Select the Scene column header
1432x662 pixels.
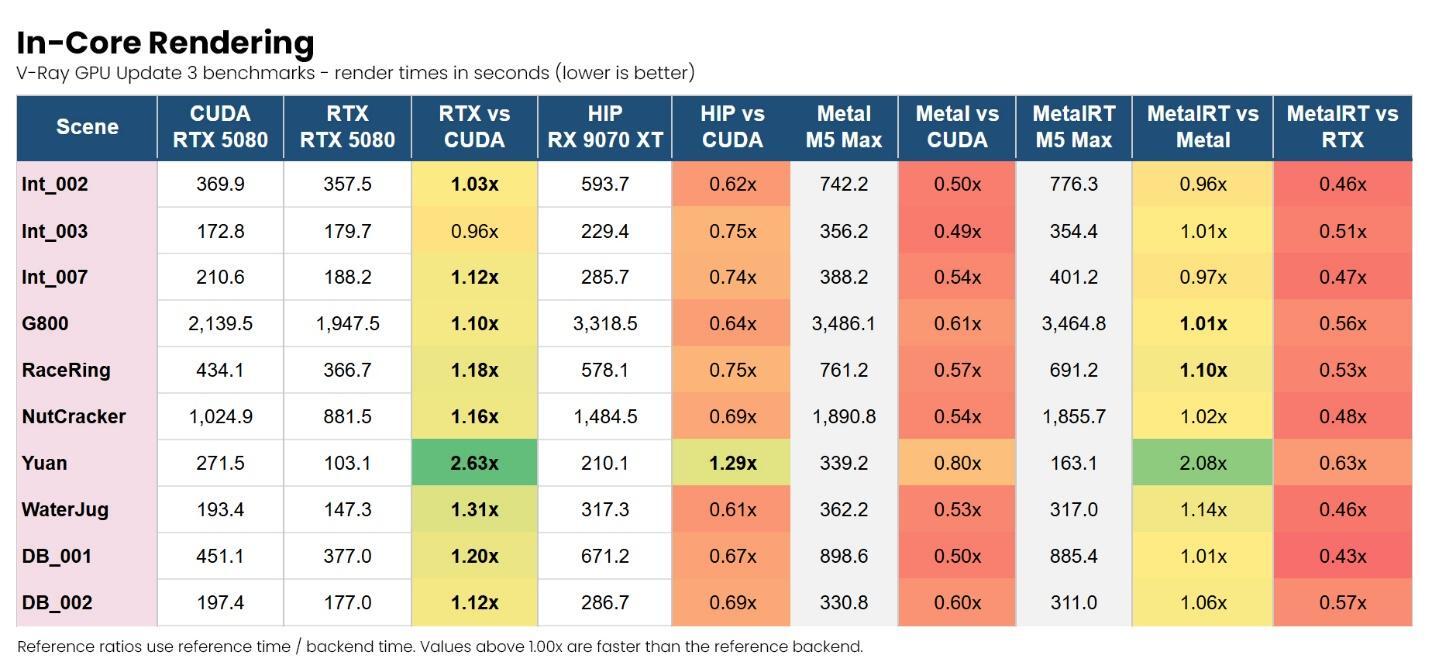click(x=87, y=127)
